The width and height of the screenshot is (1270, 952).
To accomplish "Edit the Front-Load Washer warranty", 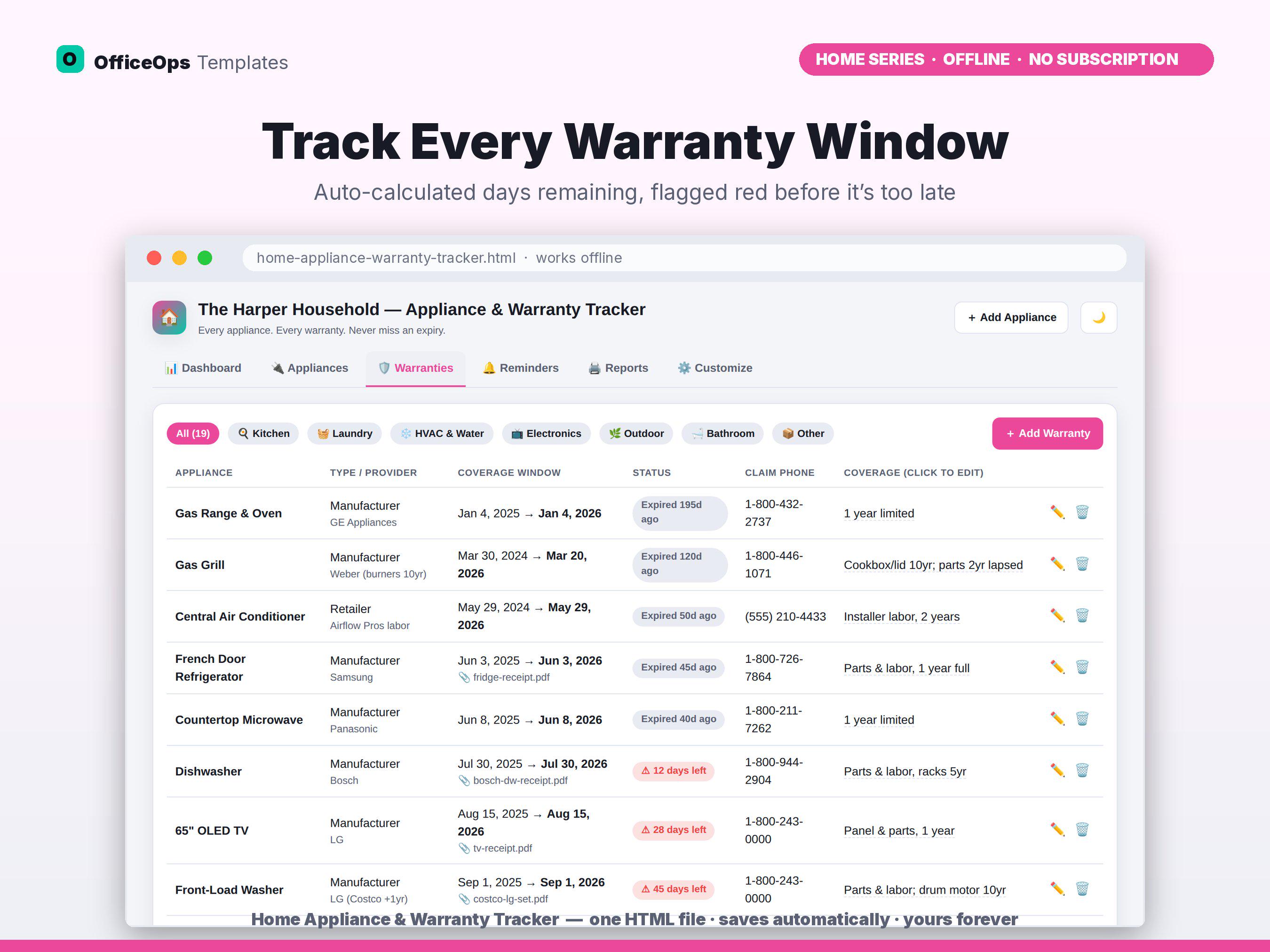I will coord(1057,889).
